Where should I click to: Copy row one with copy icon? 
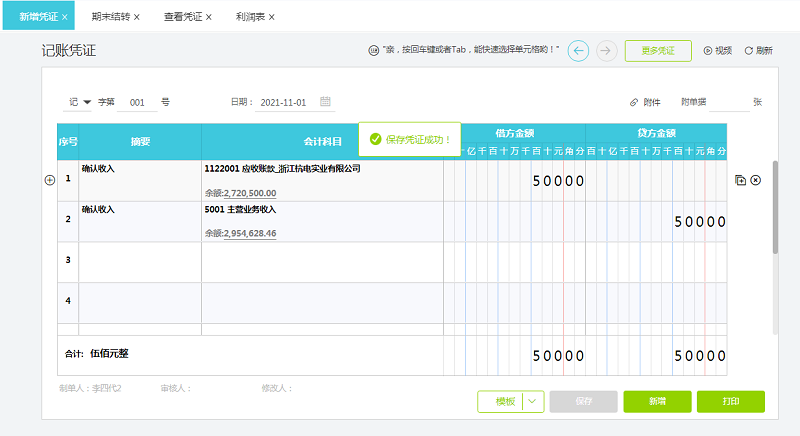pos(740,180)
